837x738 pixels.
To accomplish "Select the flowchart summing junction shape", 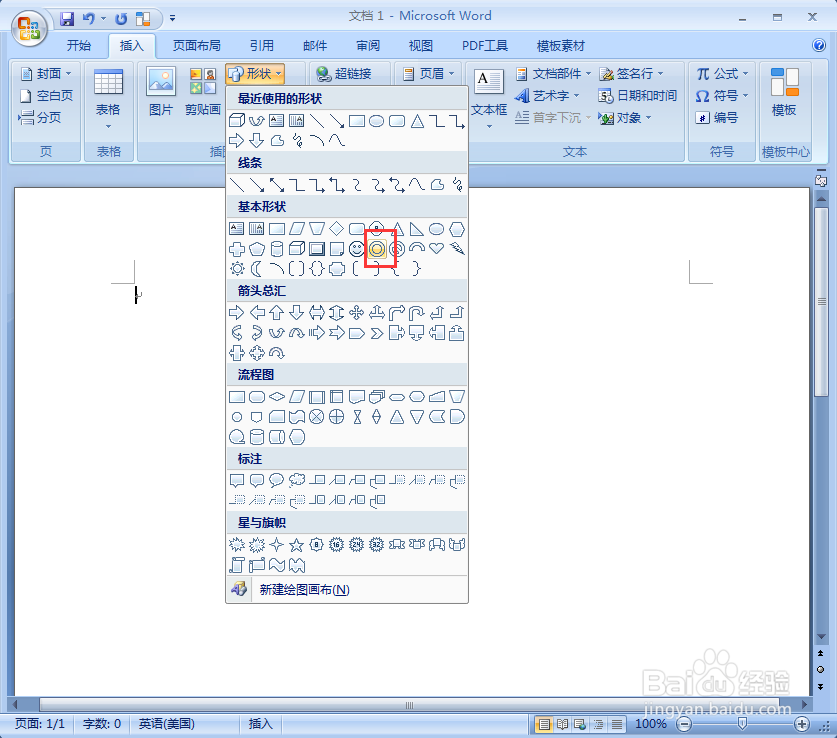I will (317, 417).
